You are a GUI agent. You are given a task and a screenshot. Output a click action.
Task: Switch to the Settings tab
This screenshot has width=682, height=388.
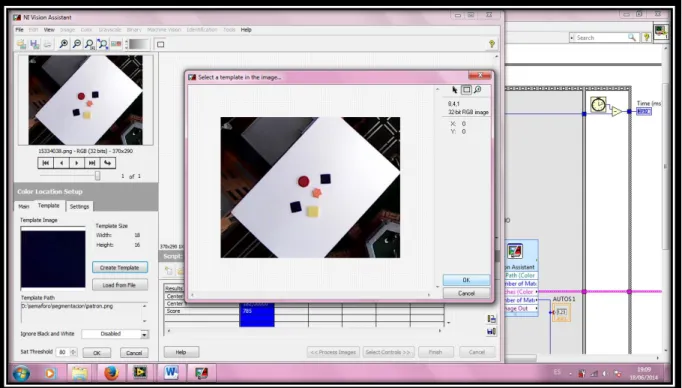80,207
